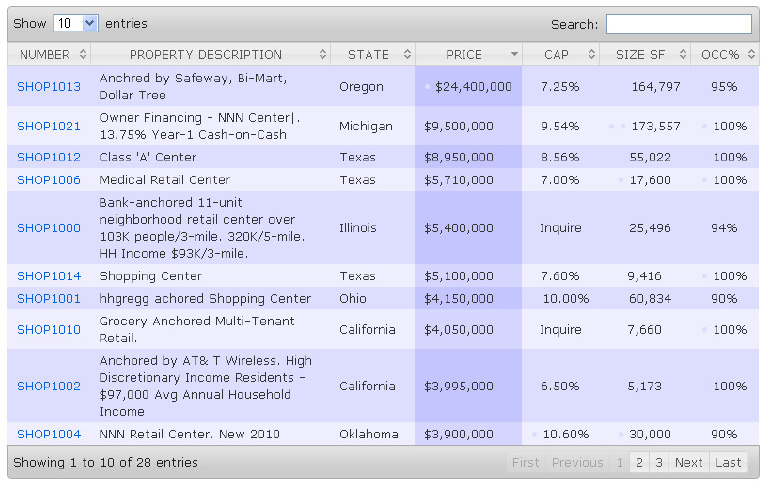Click the PRICE column header label
The image size is (764, 484).
coord(464,55)
